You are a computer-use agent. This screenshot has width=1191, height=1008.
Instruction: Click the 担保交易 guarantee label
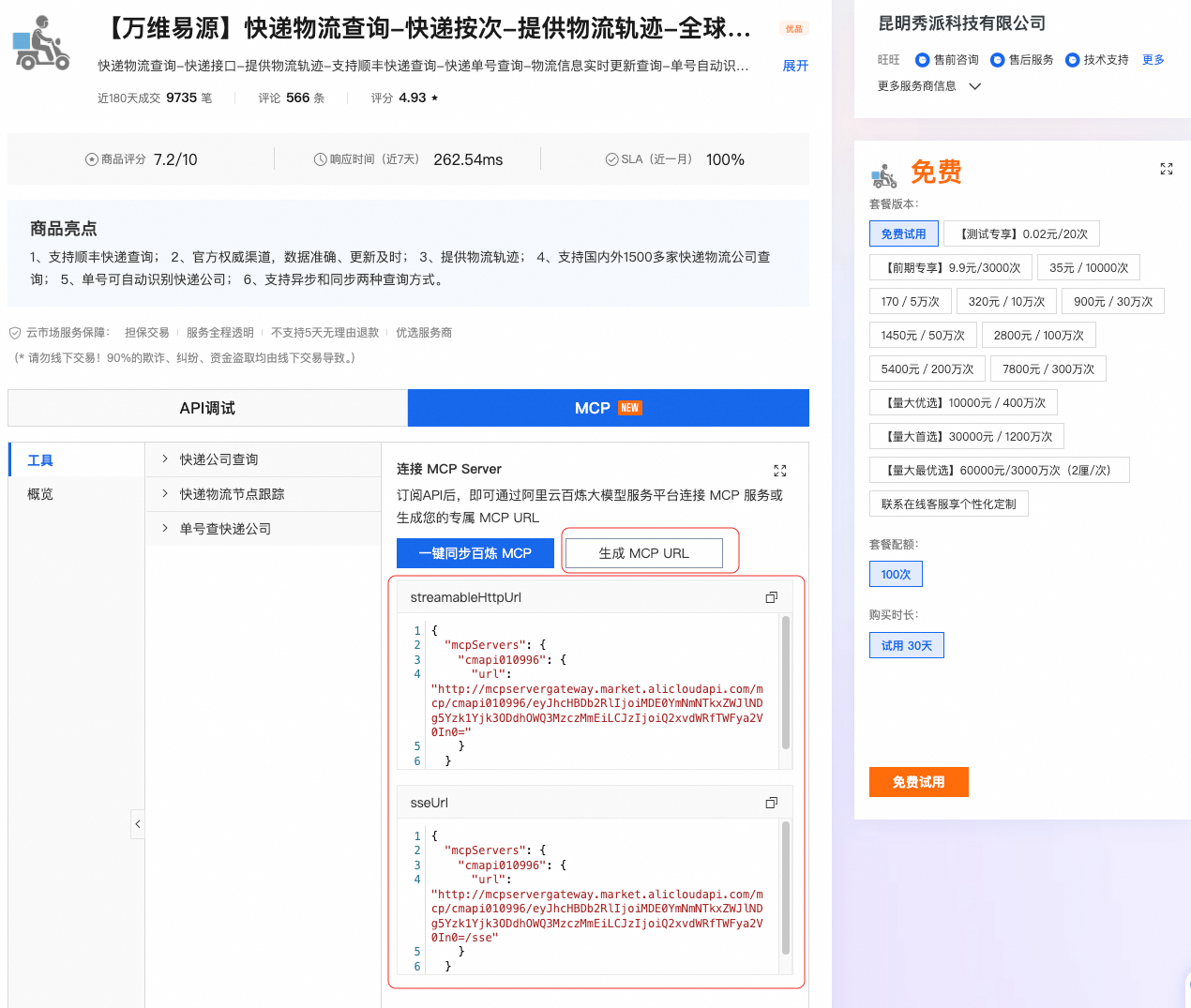click(147, 333)
